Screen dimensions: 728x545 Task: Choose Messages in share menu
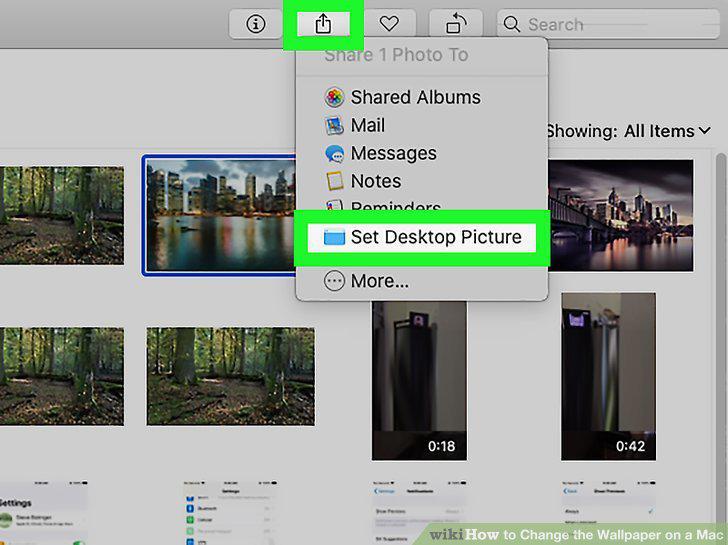380,153
